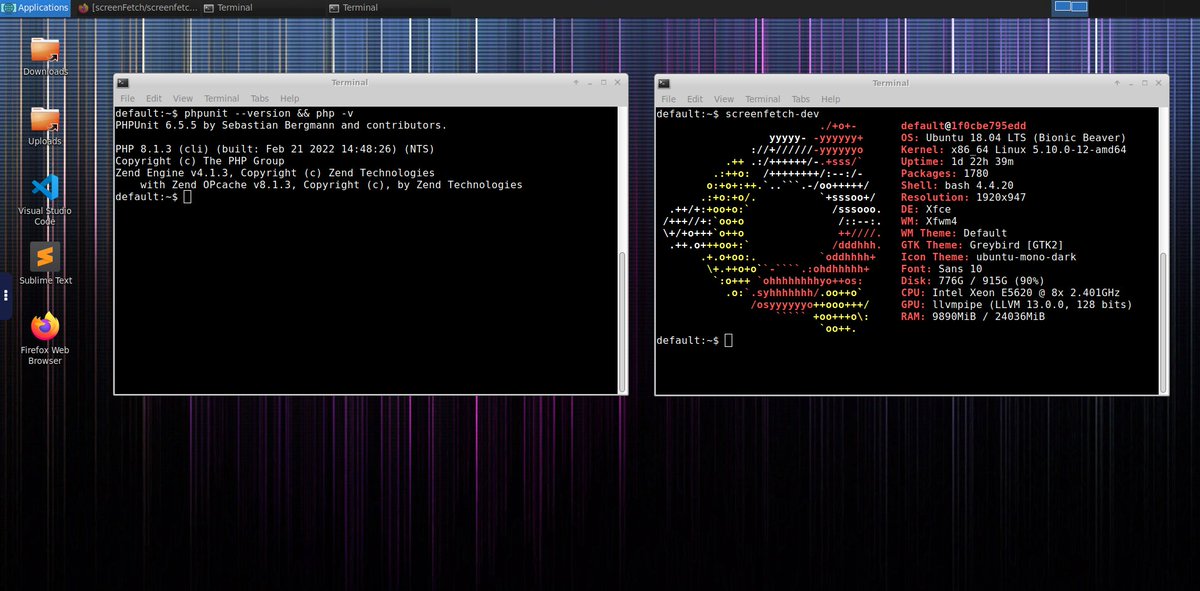Close the screenfetch terminal window
This screenshot has height=591, width=1200.
(1158, 83)
